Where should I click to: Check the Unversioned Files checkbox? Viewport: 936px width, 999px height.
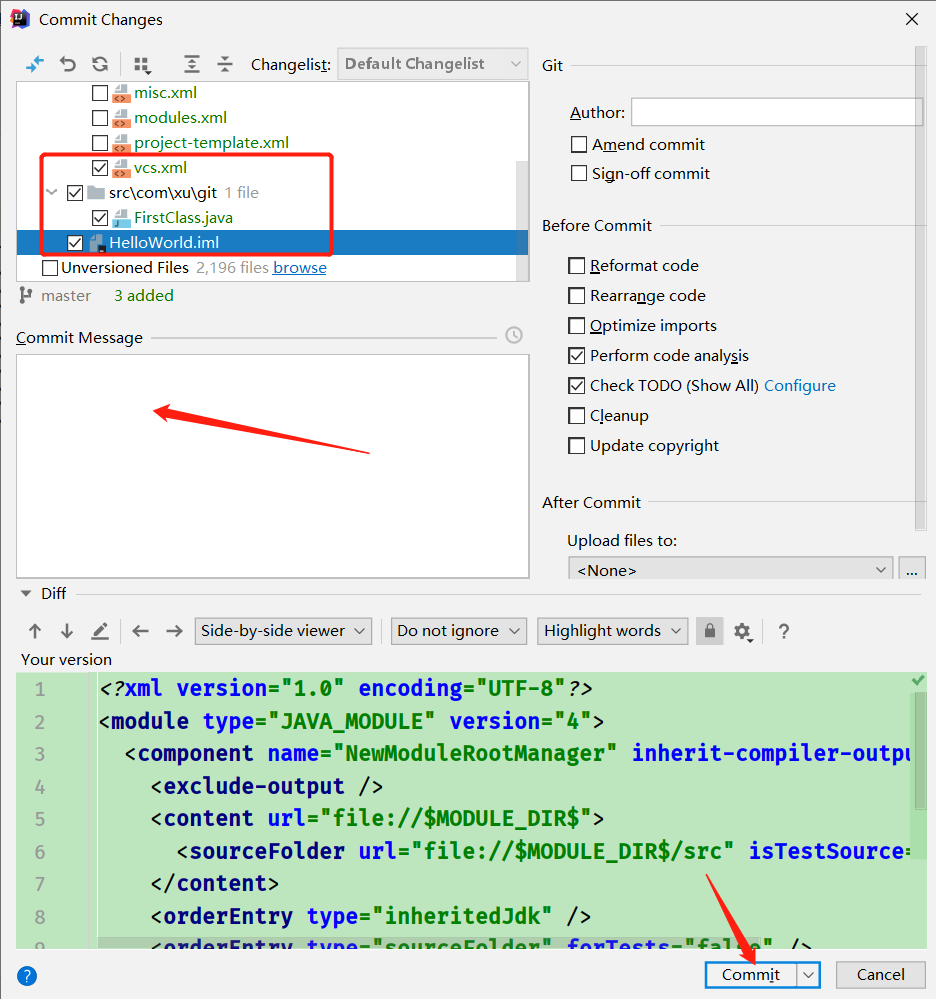pyautogui.click(x=50, y=268)
